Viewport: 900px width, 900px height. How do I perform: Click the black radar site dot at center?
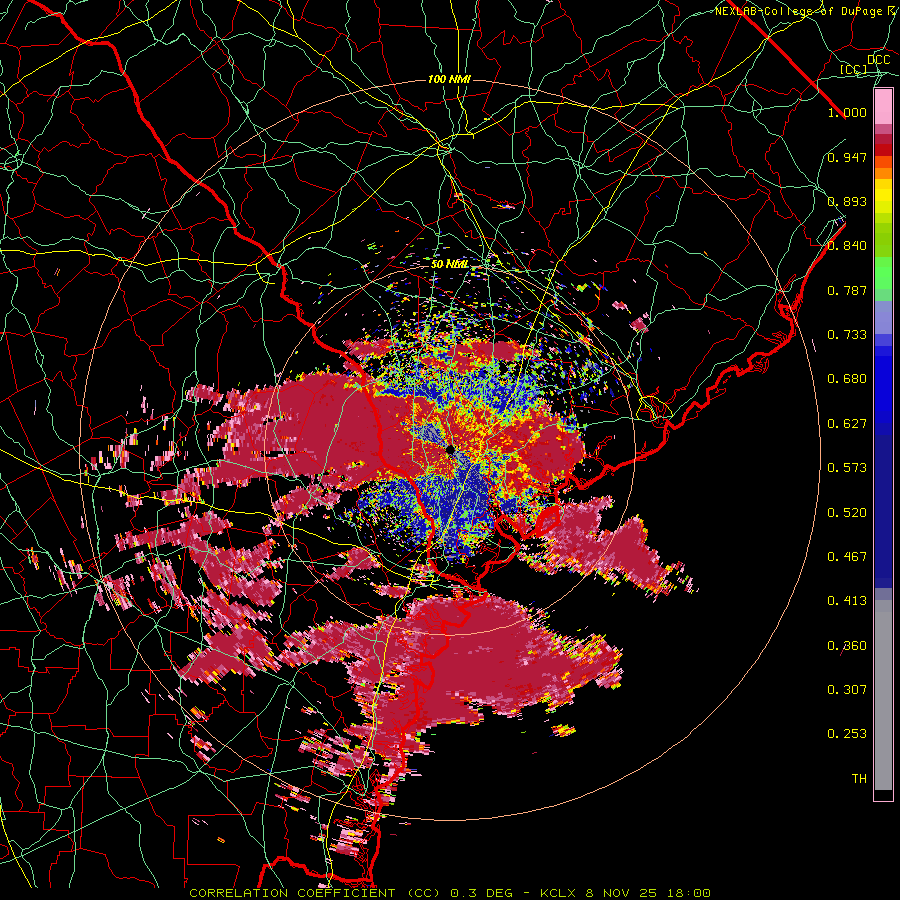click(451, 449)
